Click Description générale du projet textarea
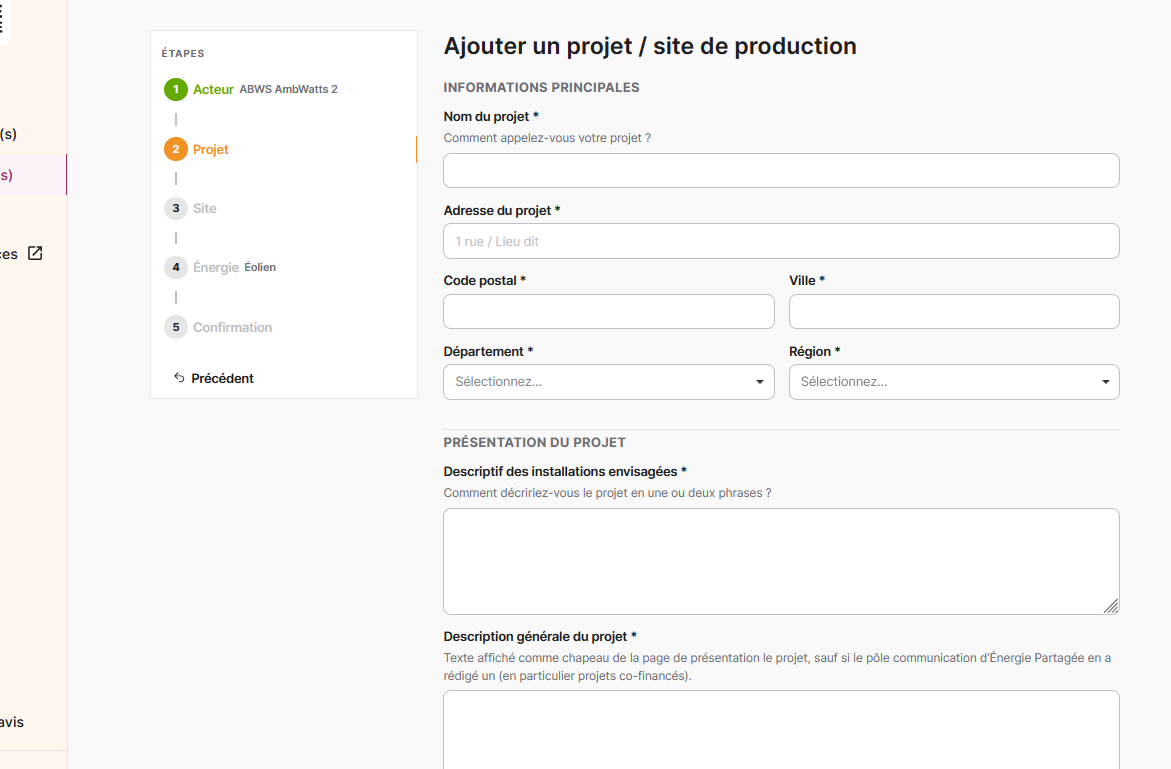This screenshot has width=1171, height=769. coord(781,730)
